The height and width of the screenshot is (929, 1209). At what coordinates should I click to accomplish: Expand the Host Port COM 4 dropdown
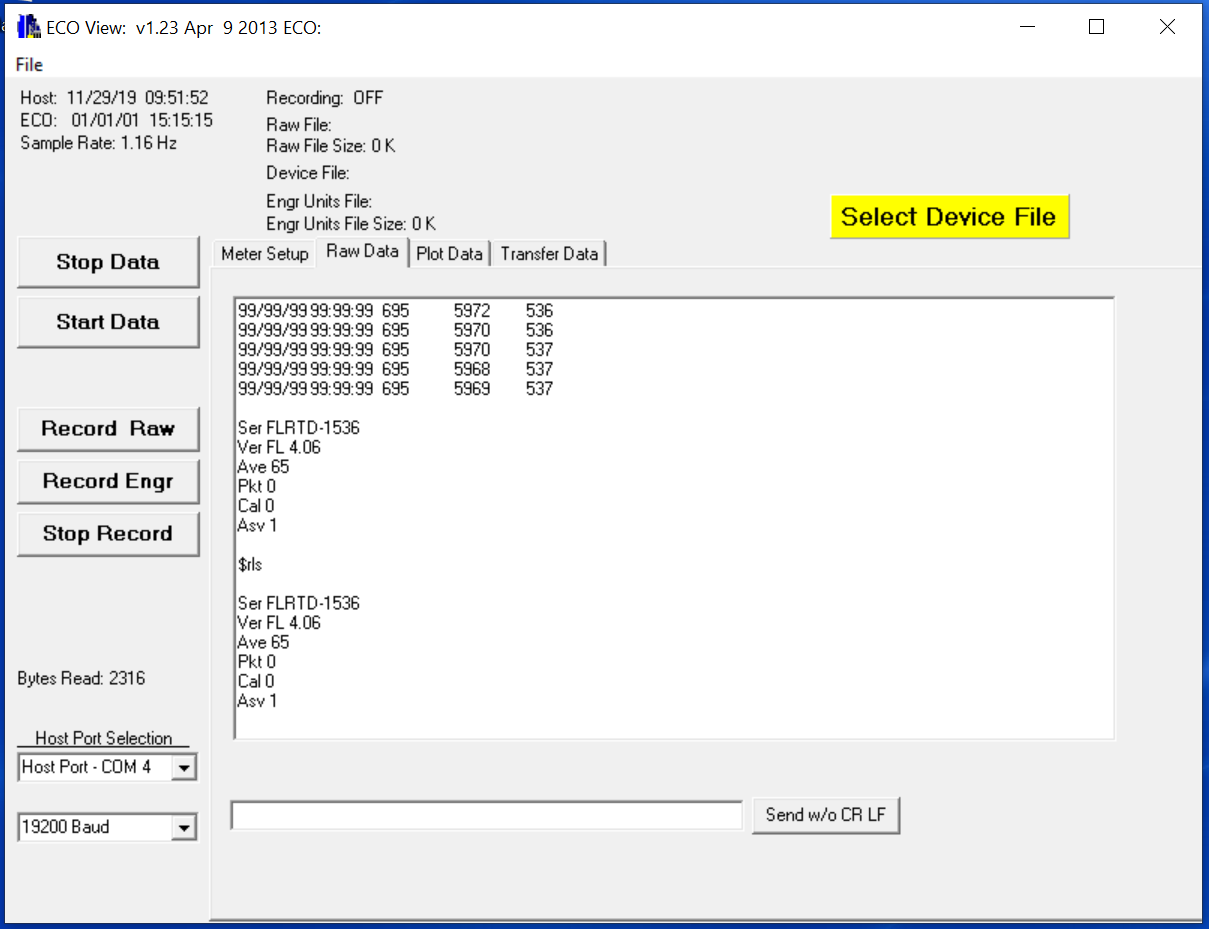184,768
